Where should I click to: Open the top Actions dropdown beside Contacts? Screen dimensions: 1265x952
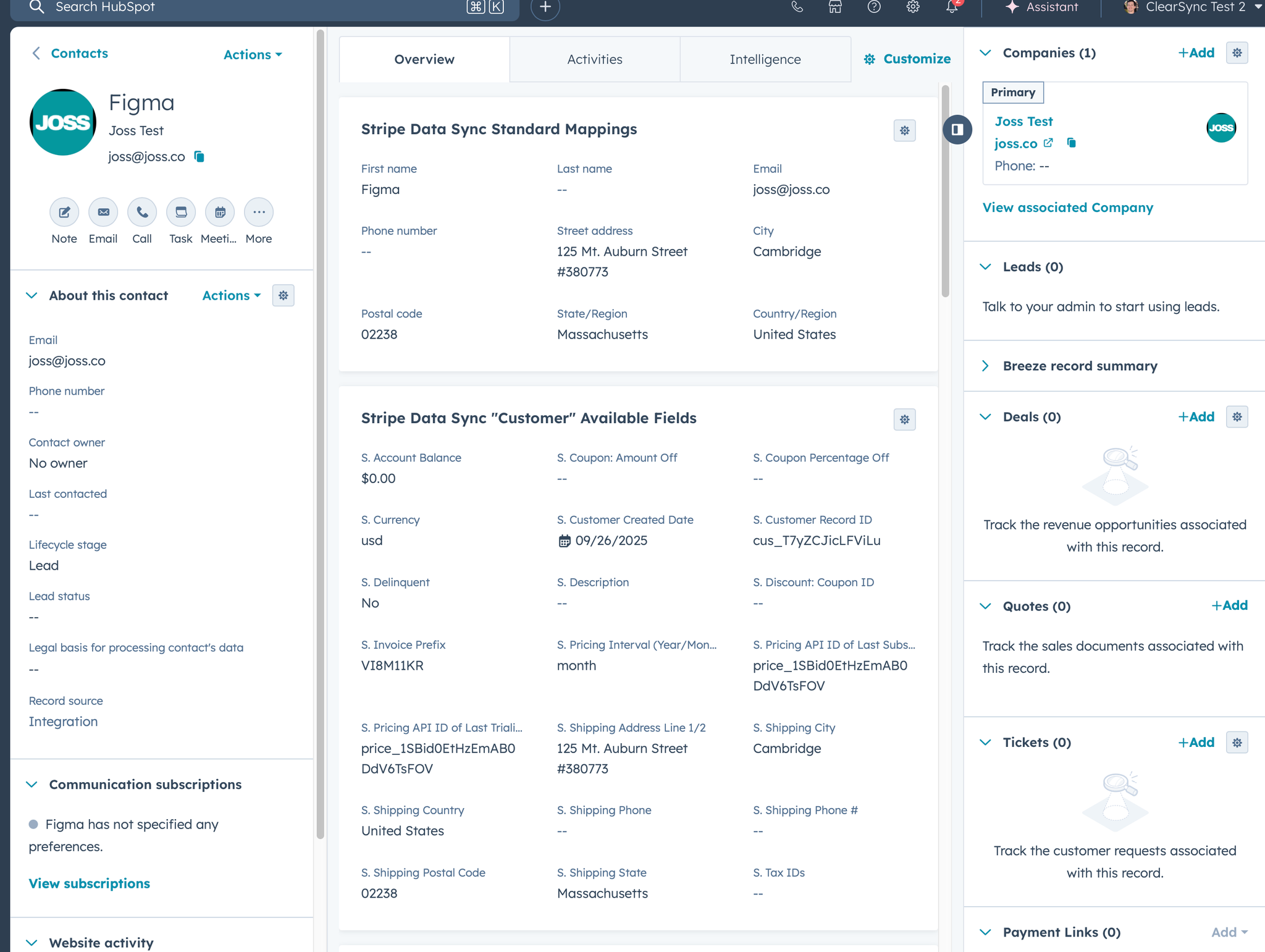(x=253, y=55)
